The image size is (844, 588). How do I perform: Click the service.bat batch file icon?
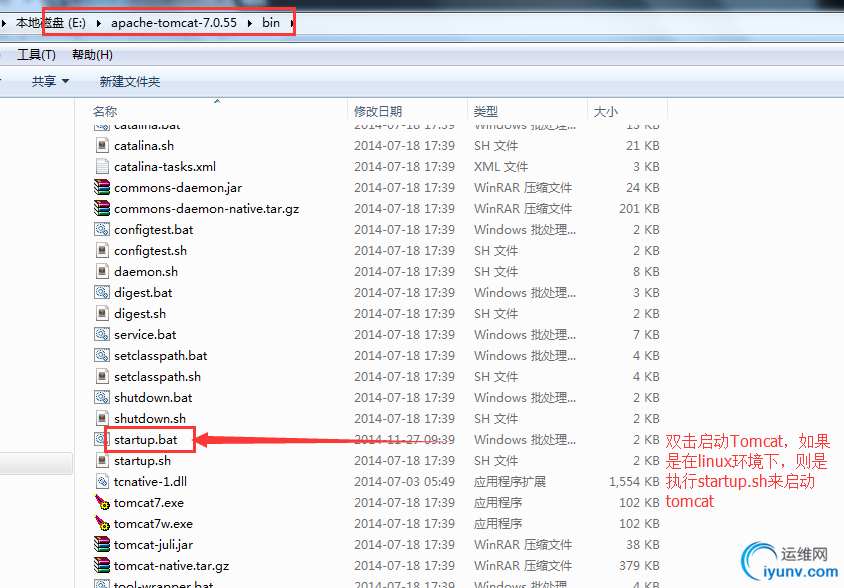[x=102, y=334]
